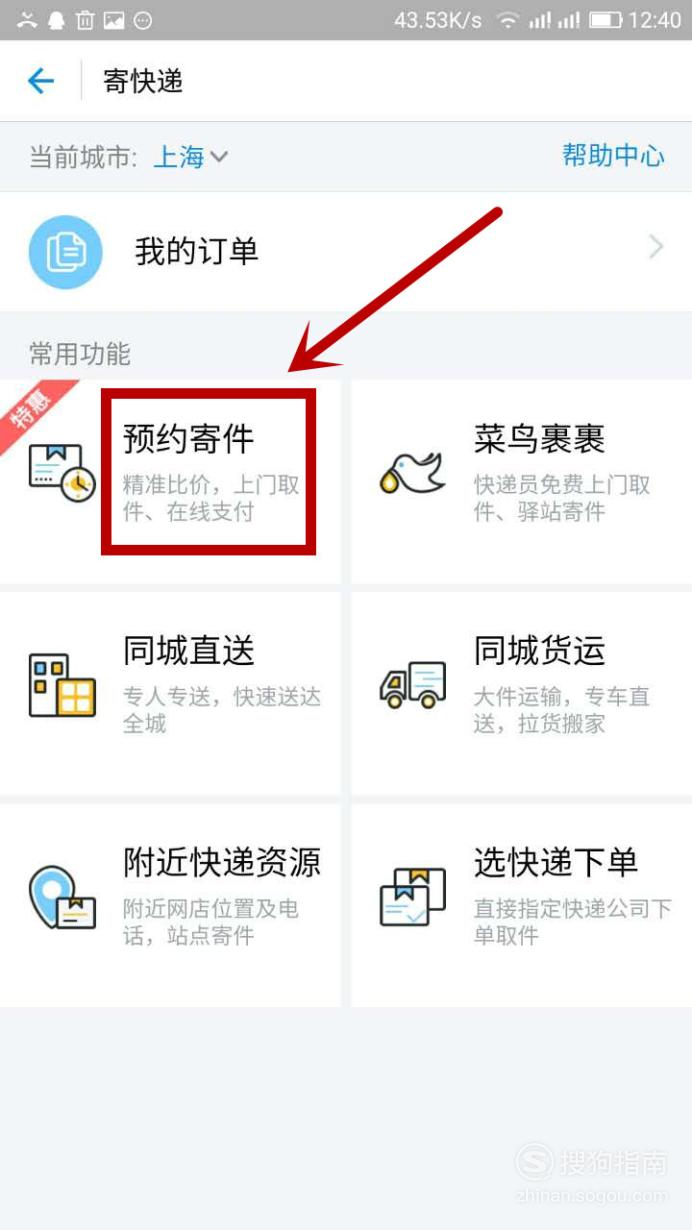The height and width of the screenshot is (1230, 692).
Task: Tap the 同城货运 truck icon
Action: (412, 686)
